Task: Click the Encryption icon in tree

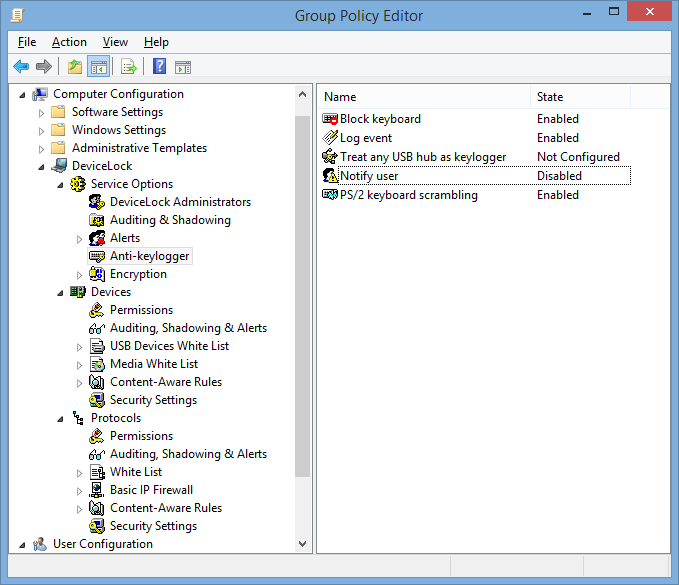Action: pyautogui.click(x=97, y=274)
